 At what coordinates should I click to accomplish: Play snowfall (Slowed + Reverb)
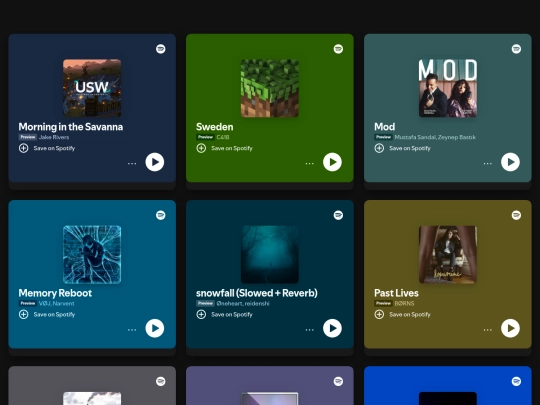click(332, 328)
